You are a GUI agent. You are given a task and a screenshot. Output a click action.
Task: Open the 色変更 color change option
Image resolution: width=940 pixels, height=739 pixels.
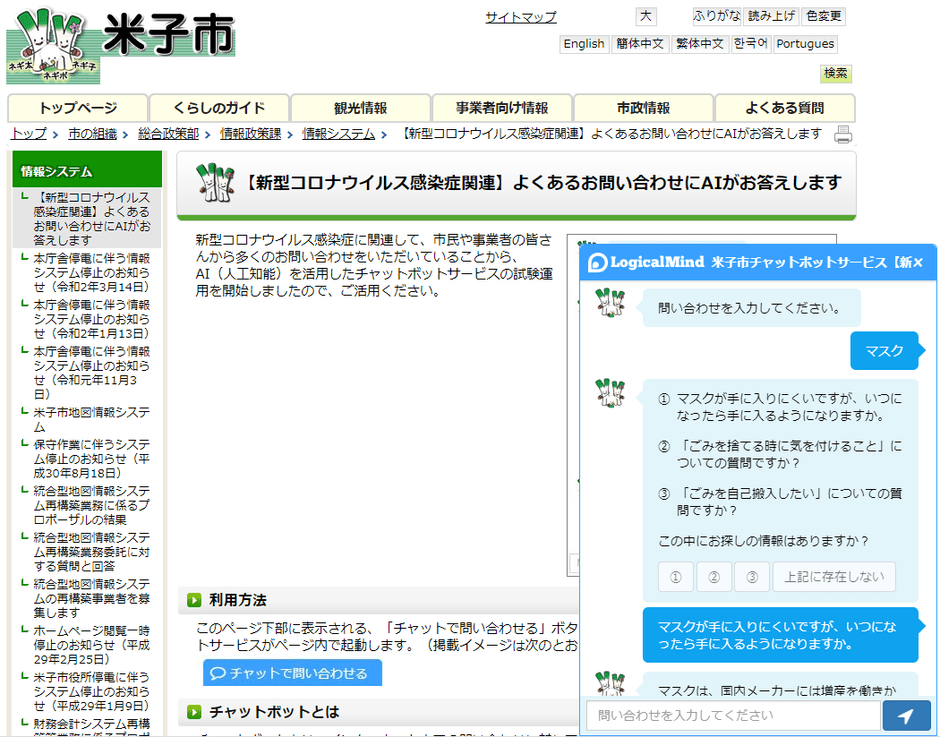824,16
